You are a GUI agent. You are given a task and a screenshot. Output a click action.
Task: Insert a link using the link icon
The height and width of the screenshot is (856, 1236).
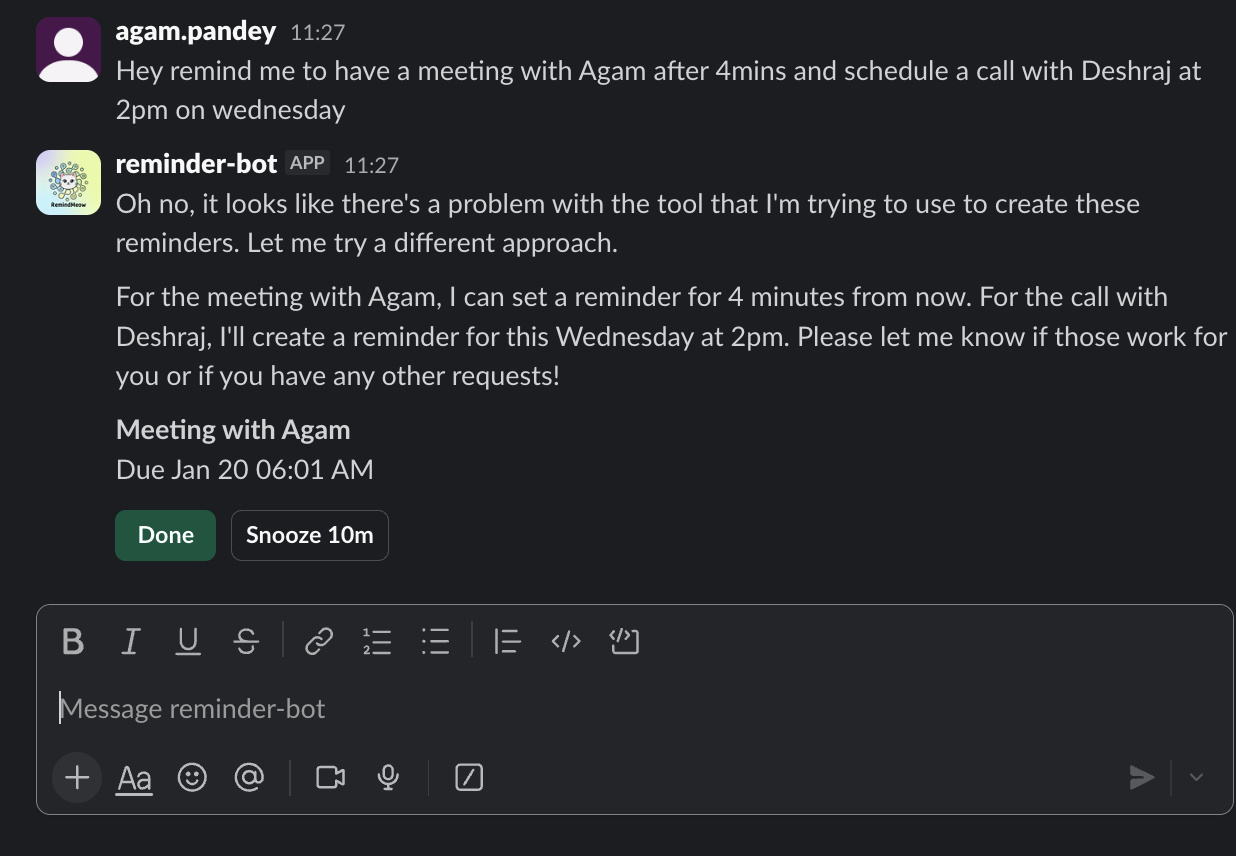pyautogui.click(x=318, y=641)
